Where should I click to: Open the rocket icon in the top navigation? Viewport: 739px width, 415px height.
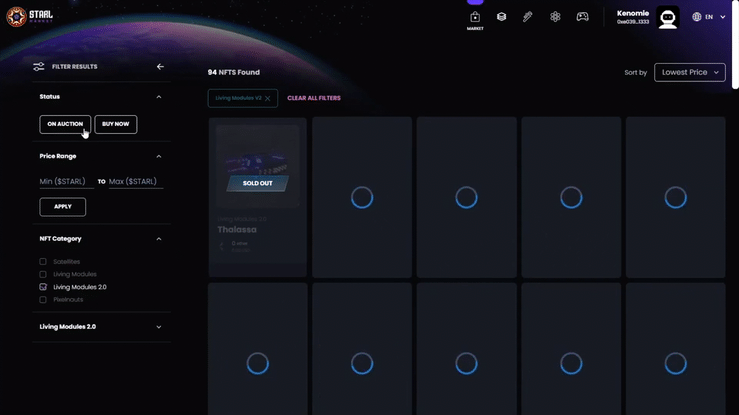(528, 17)
